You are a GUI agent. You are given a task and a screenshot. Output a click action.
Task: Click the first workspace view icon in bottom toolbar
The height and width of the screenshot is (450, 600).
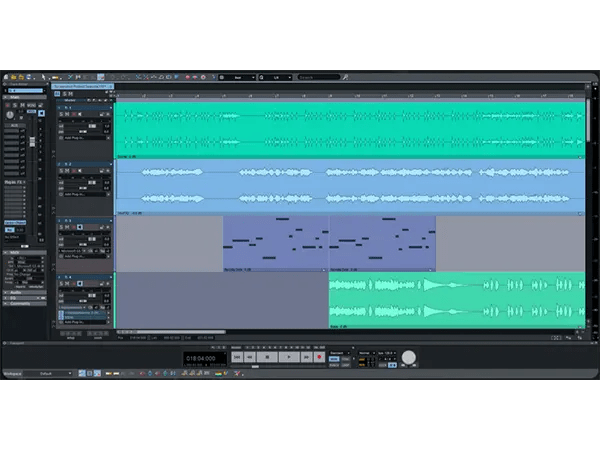pyautogui.click(x=82, y=373)
